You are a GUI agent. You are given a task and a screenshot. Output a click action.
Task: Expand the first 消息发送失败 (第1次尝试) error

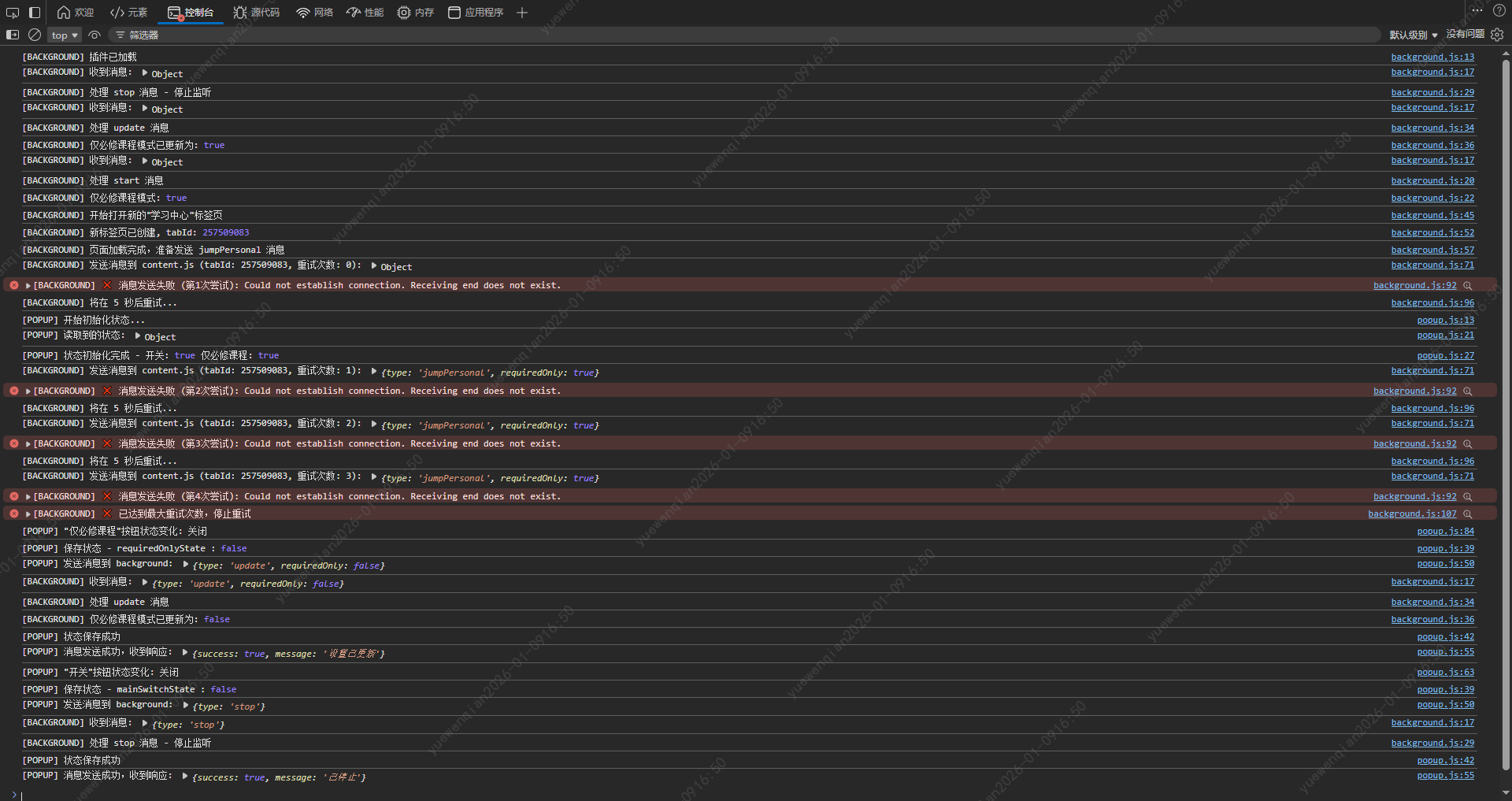pos(28,286)
